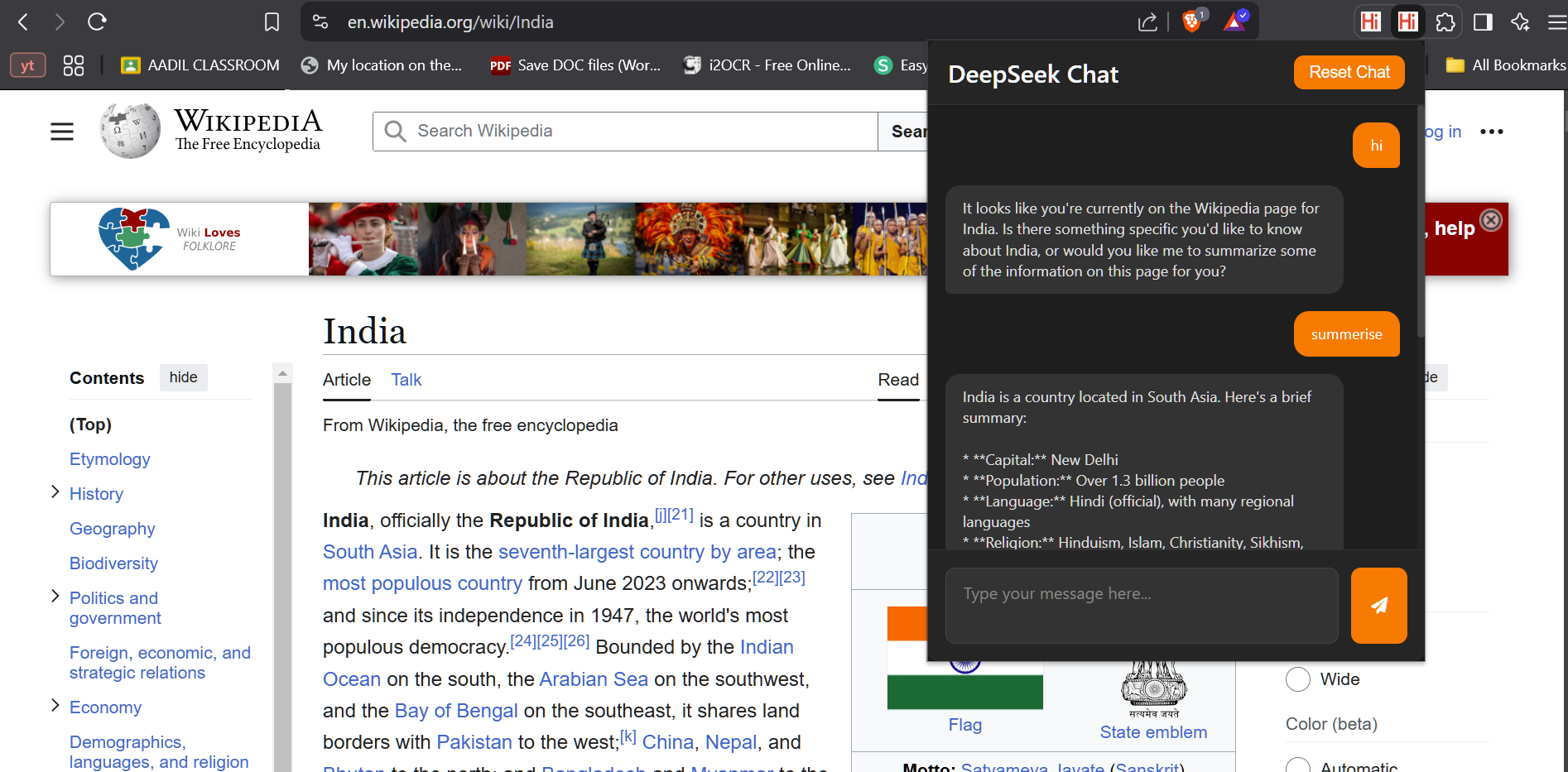Select the Wide width radio button

tap(1297, 679)
